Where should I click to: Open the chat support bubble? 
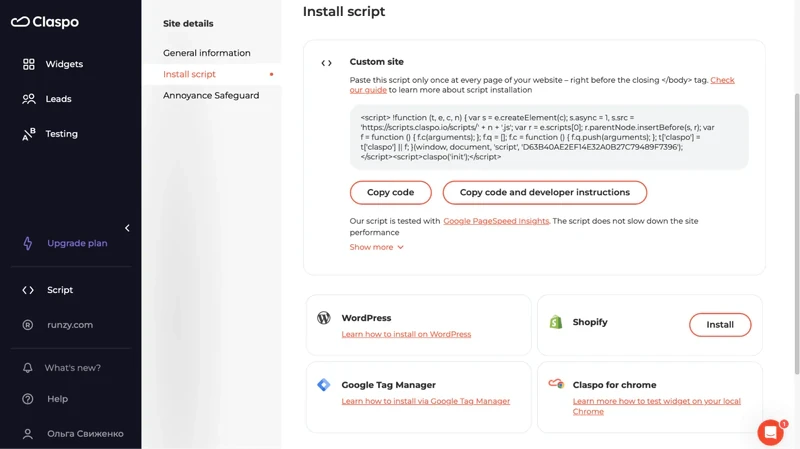click(770, 433)
